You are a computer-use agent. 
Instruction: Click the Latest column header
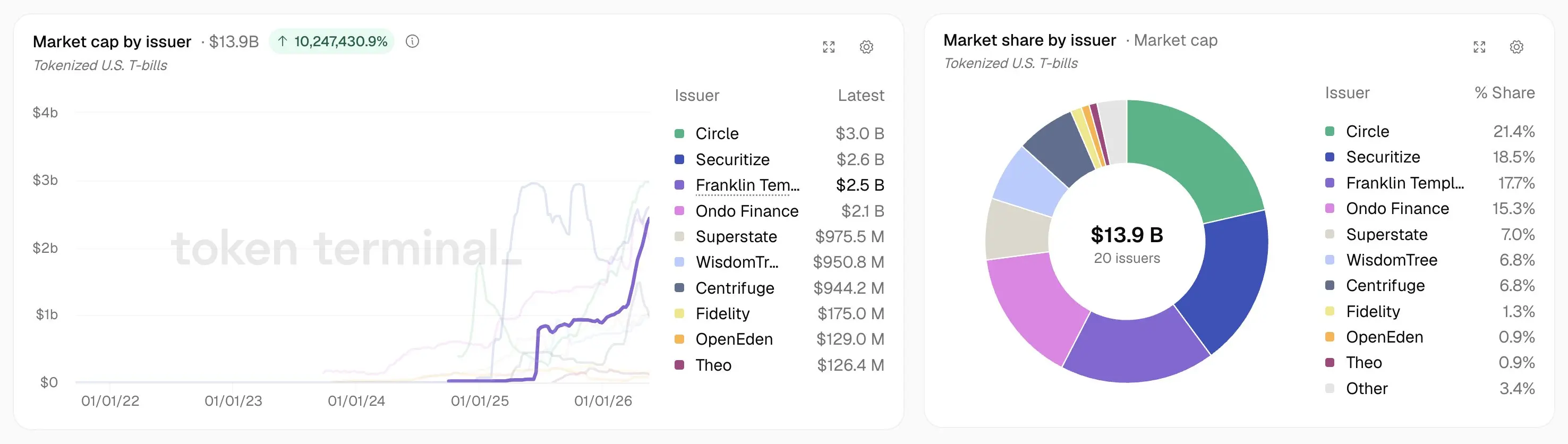[x=860, y=96]
